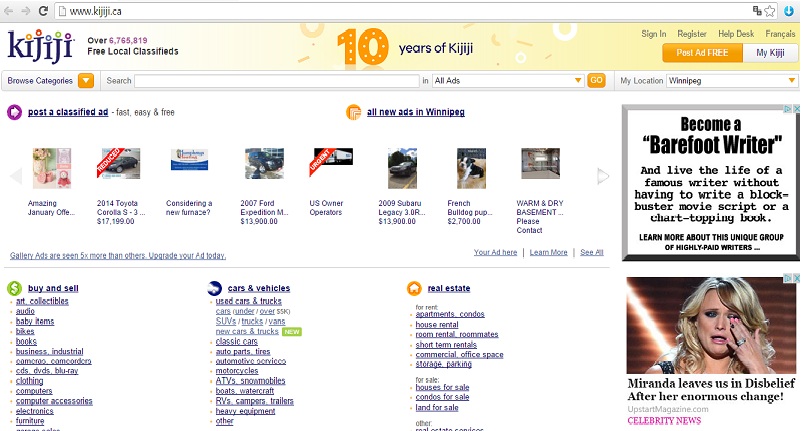Click the orange all-new-ads icon
This screenshot has height=431, width=802.
[353, 113]
